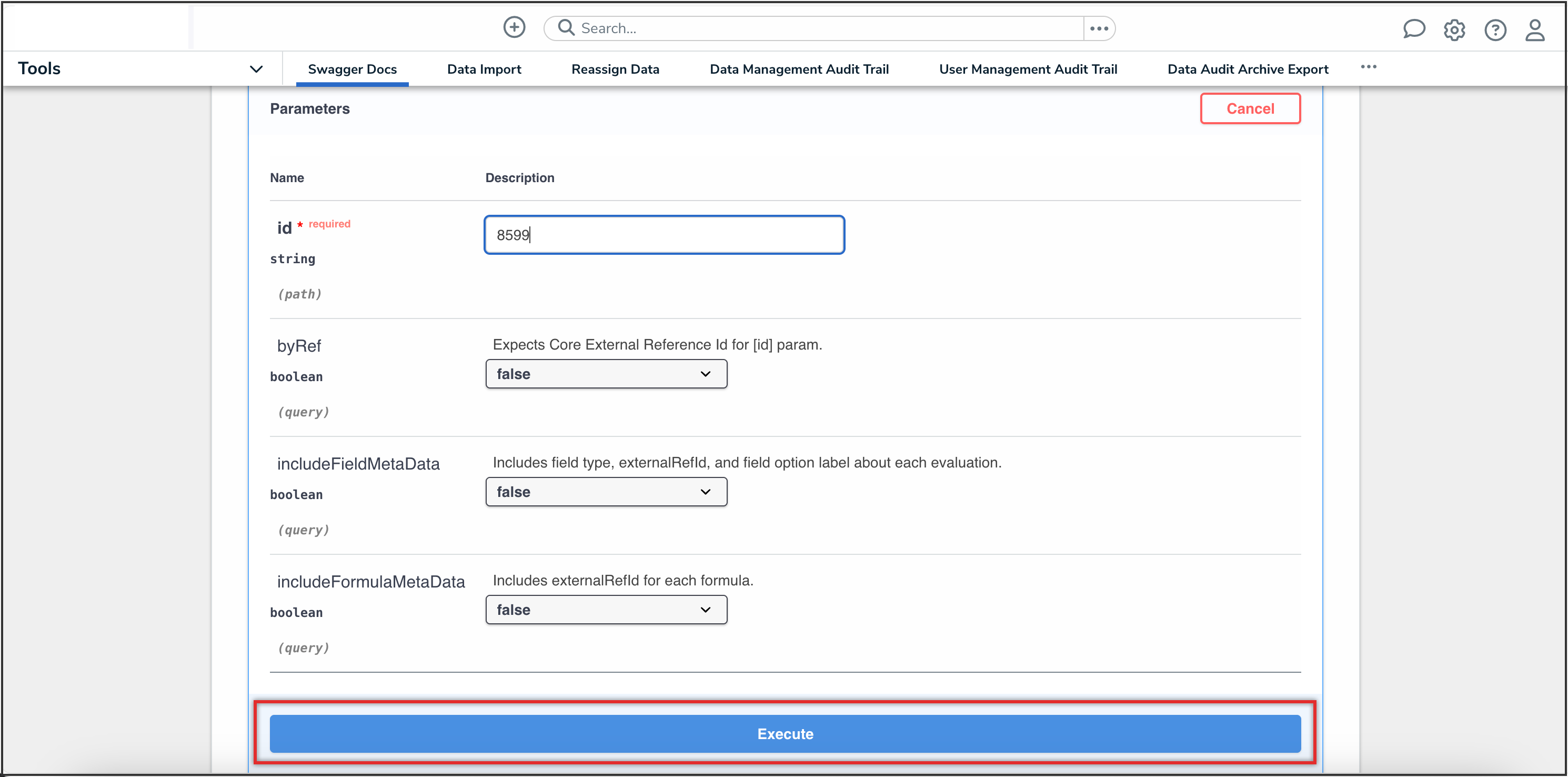Screen dimensions: 1568x777
Task: Open the chat bubble icon
Action: coord(1413,29)
